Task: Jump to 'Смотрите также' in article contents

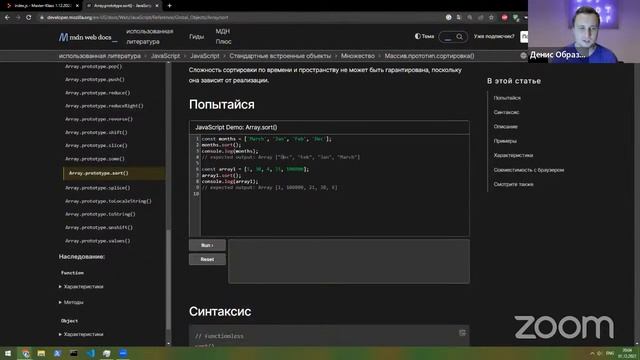Action: pos(513,184)
